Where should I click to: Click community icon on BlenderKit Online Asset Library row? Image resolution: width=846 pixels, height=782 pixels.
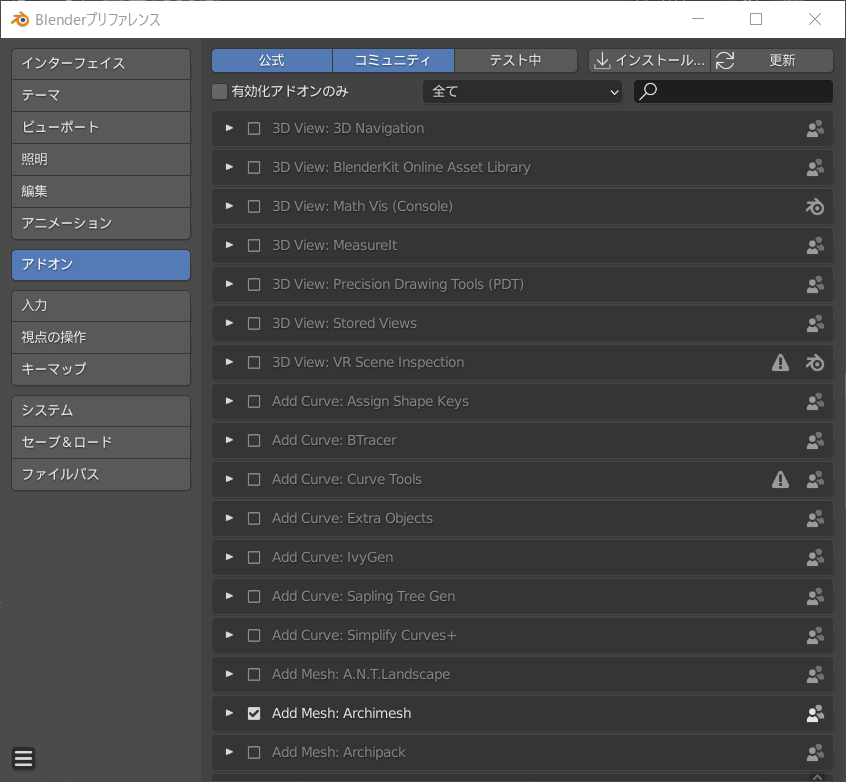pyautogui.click(x=815, y=167)
